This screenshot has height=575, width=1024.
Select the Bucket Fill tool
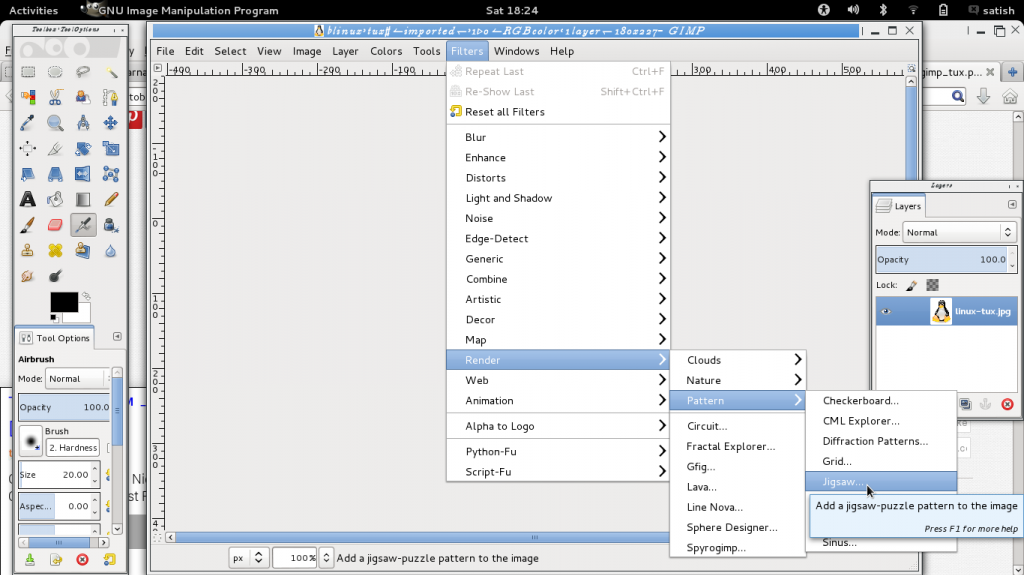(x=55, y=199)
